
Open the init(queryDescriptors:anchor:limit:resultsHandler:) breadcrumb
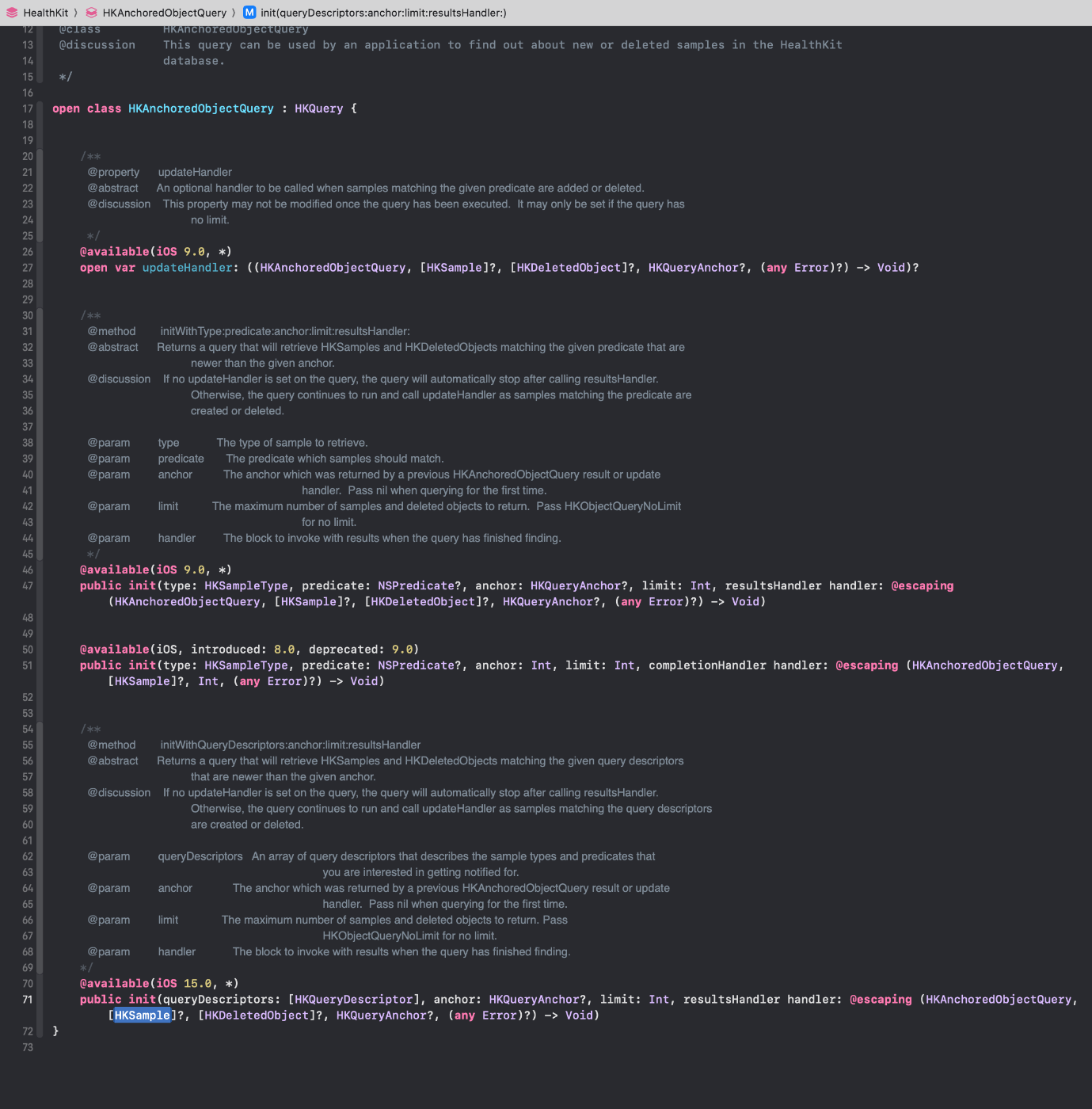pos(383,13)
